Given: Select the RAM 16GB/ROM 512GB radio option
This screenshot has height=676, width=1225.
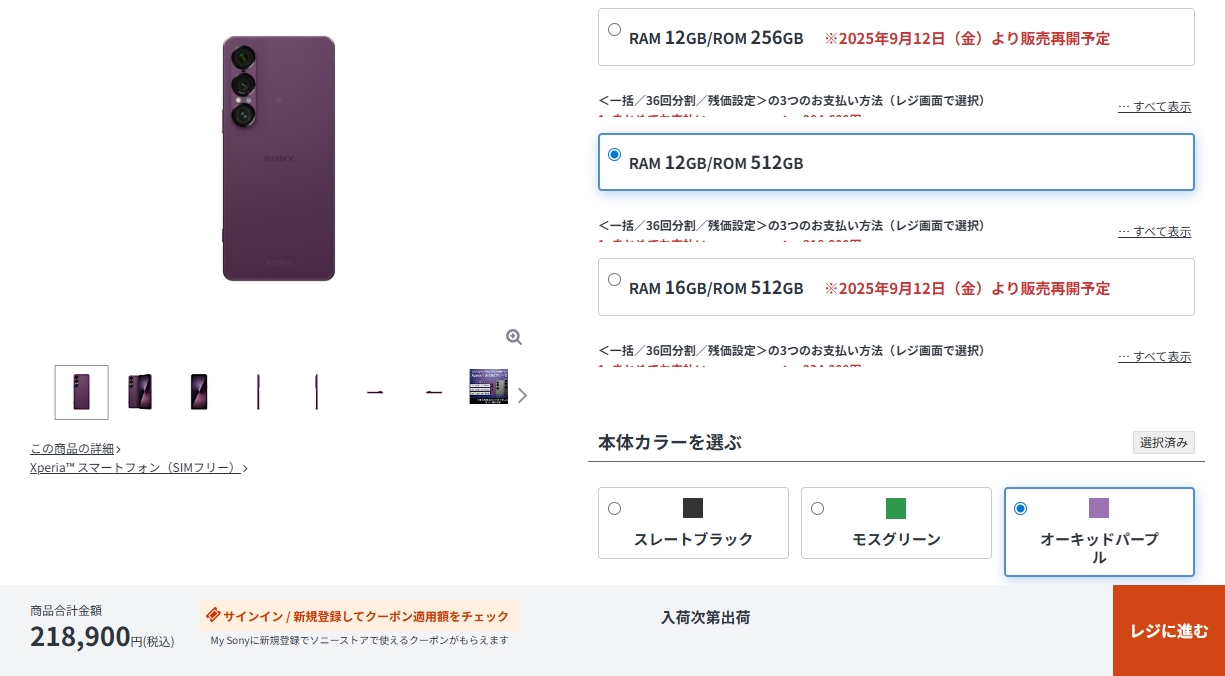Looking at the screenshot, I should [614, 280].
